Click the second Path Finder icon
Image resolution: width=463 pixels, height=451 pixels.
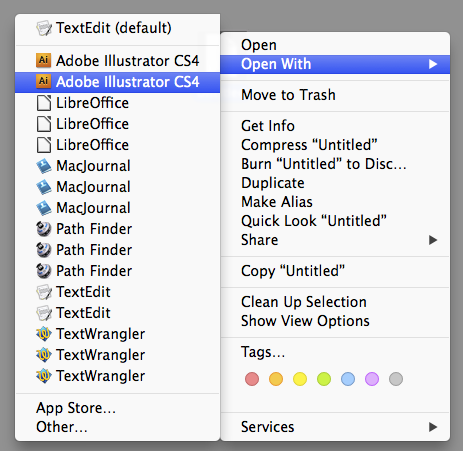tap(44, 250)
